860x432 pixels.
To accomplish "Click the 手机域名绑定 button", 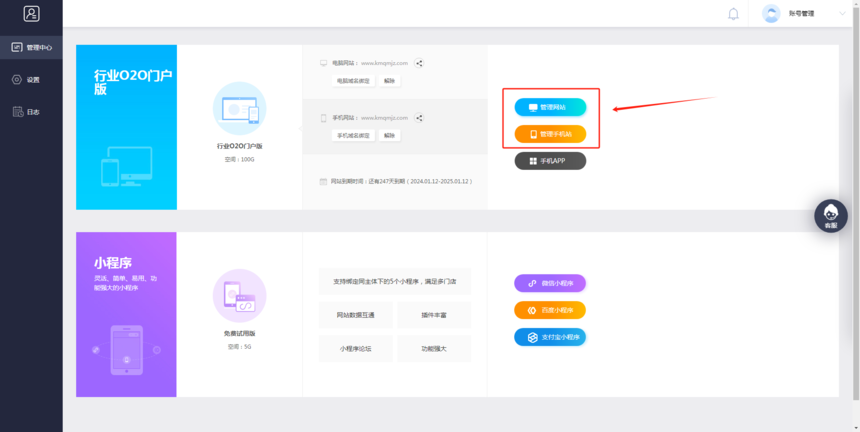I will (x=353, y=135).
